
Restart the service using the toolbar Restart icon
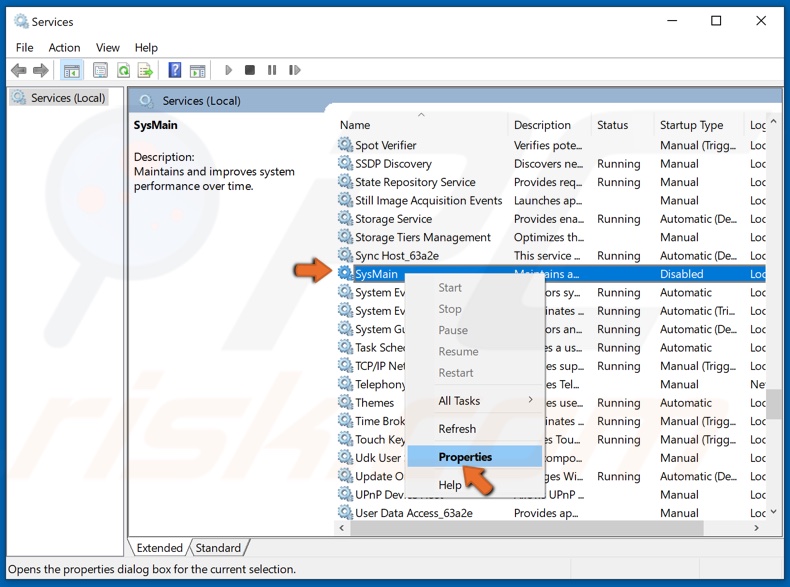point(294,70)
